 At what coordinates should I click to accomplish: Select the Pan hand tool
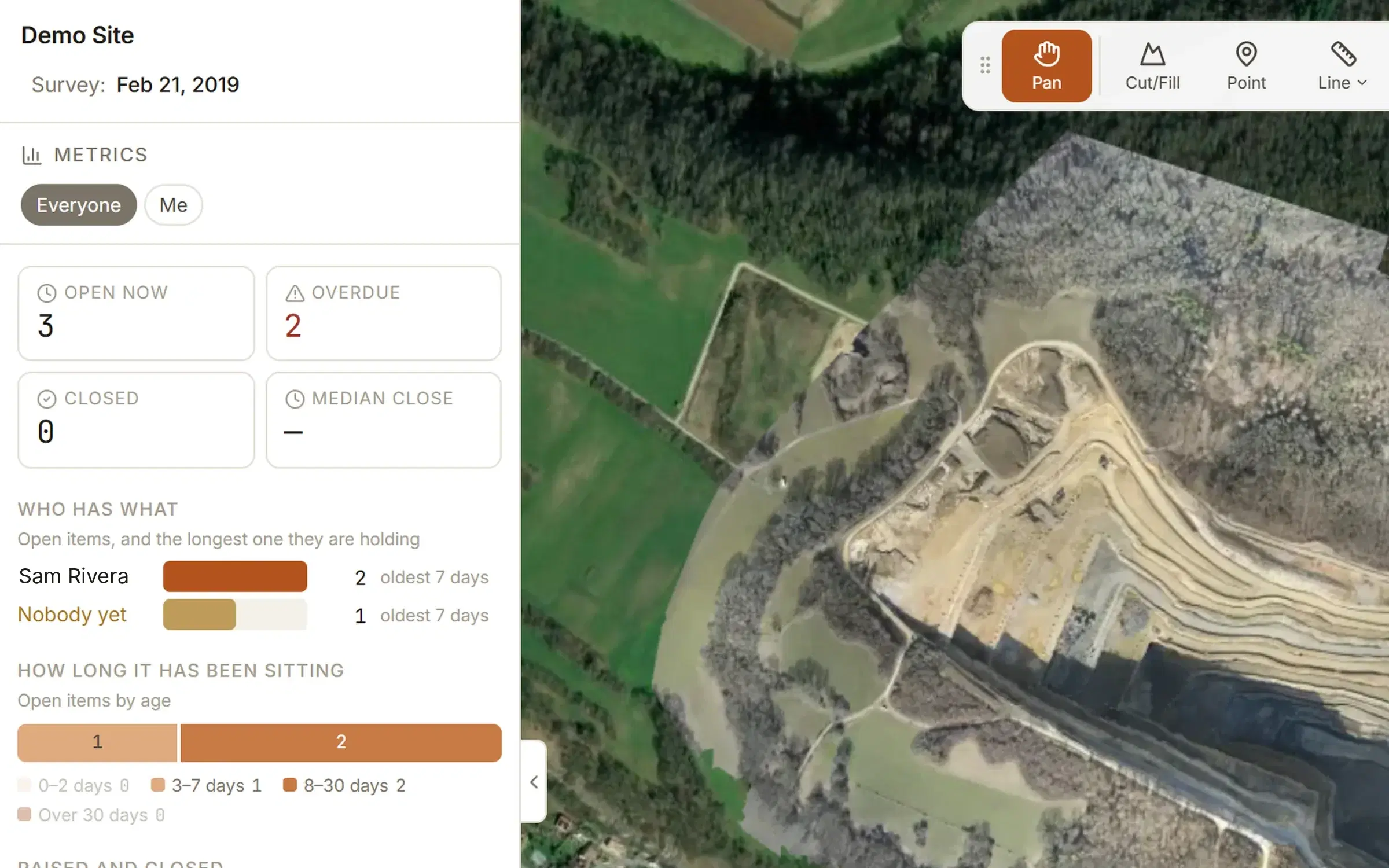(1046, 66)
